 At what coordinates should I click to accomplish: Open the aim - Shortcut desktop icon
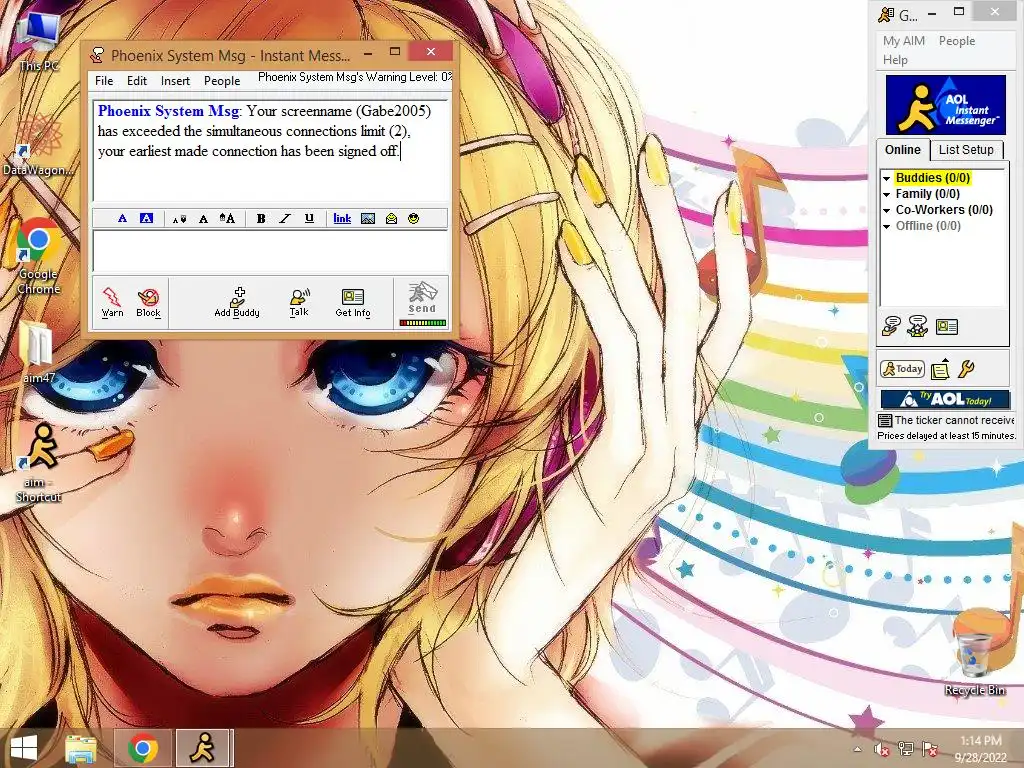39,462
